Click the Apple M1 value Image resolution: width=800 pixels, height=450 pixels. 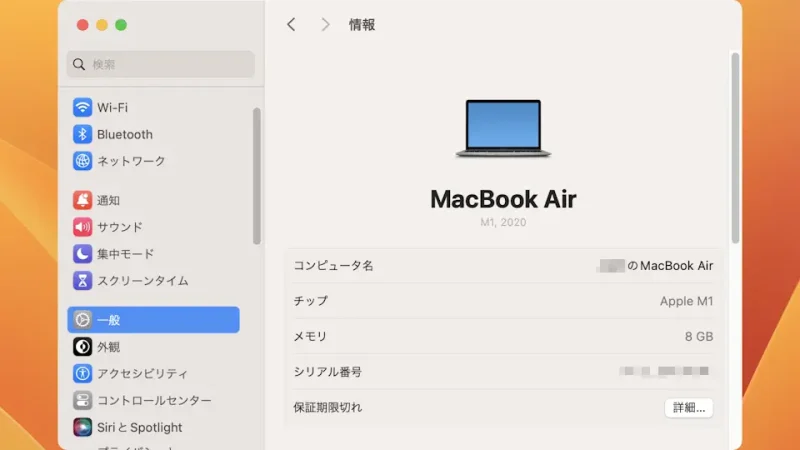click(x=686, y=301)
